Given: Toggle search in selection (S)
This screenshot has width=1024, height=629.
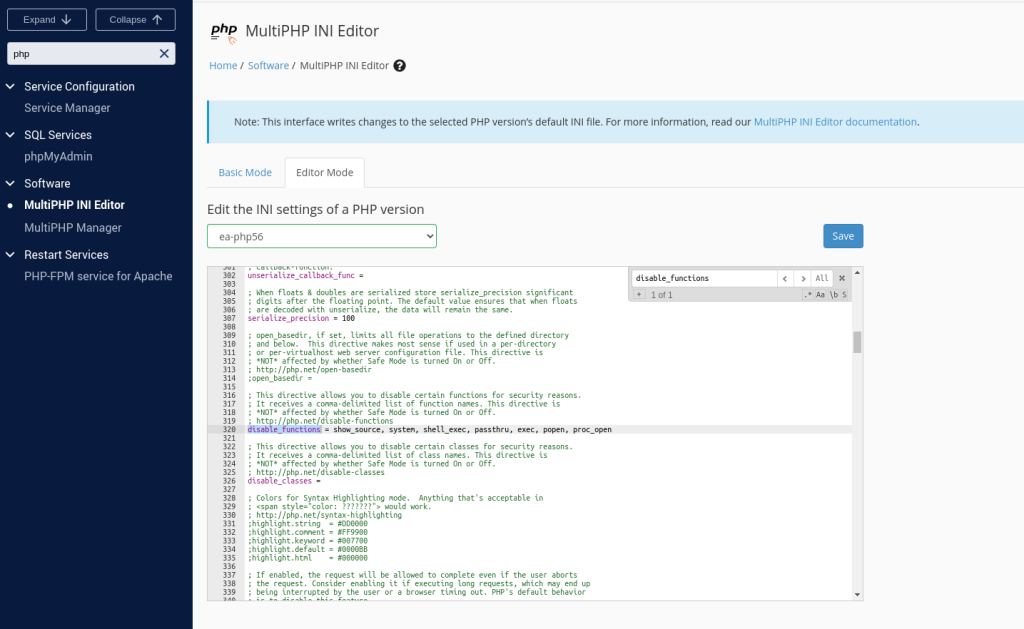Looking at the screenshot, I should tap(844, 295).
